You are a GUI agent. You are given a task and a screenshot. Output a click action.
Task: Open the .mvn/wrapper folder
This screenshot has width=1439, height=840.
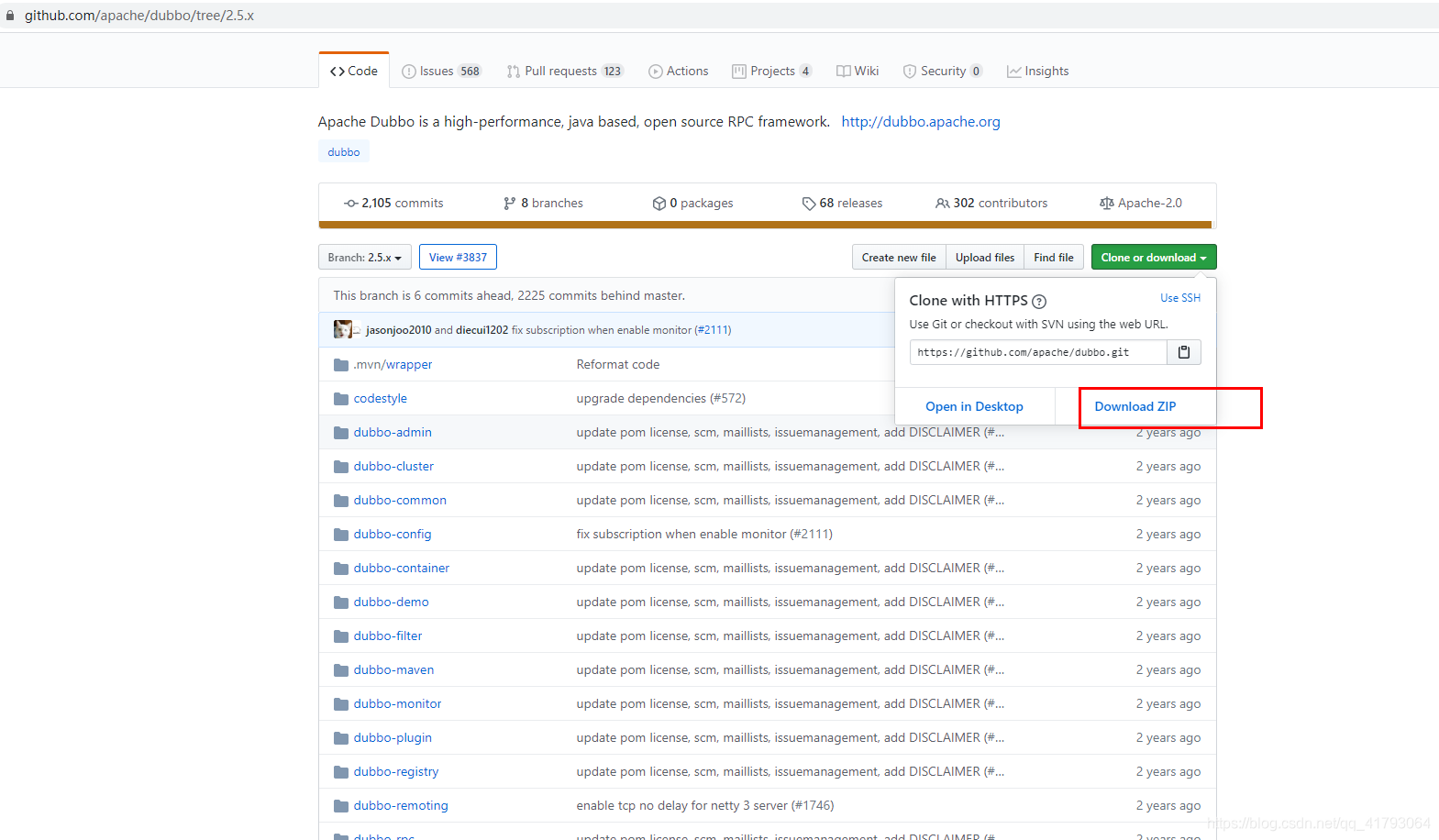pos(393,364)
